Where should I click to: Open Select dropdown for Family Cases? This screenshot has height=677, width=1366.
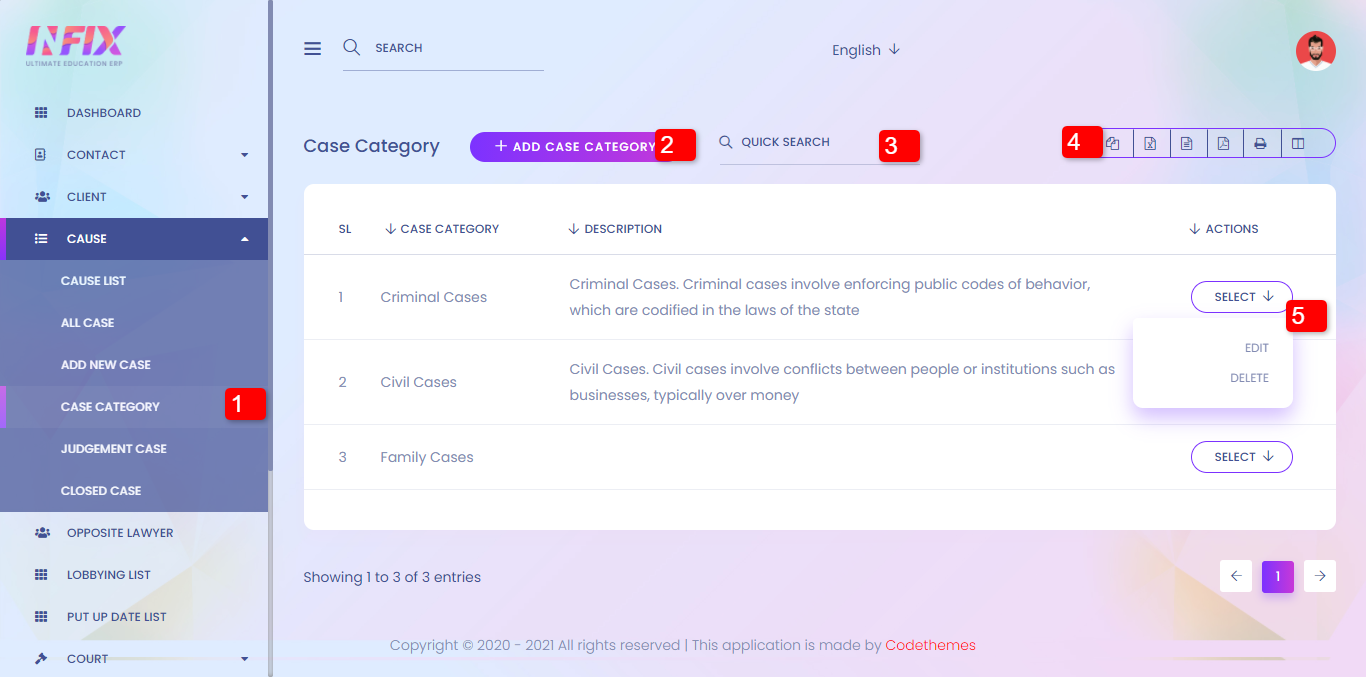1241,457
